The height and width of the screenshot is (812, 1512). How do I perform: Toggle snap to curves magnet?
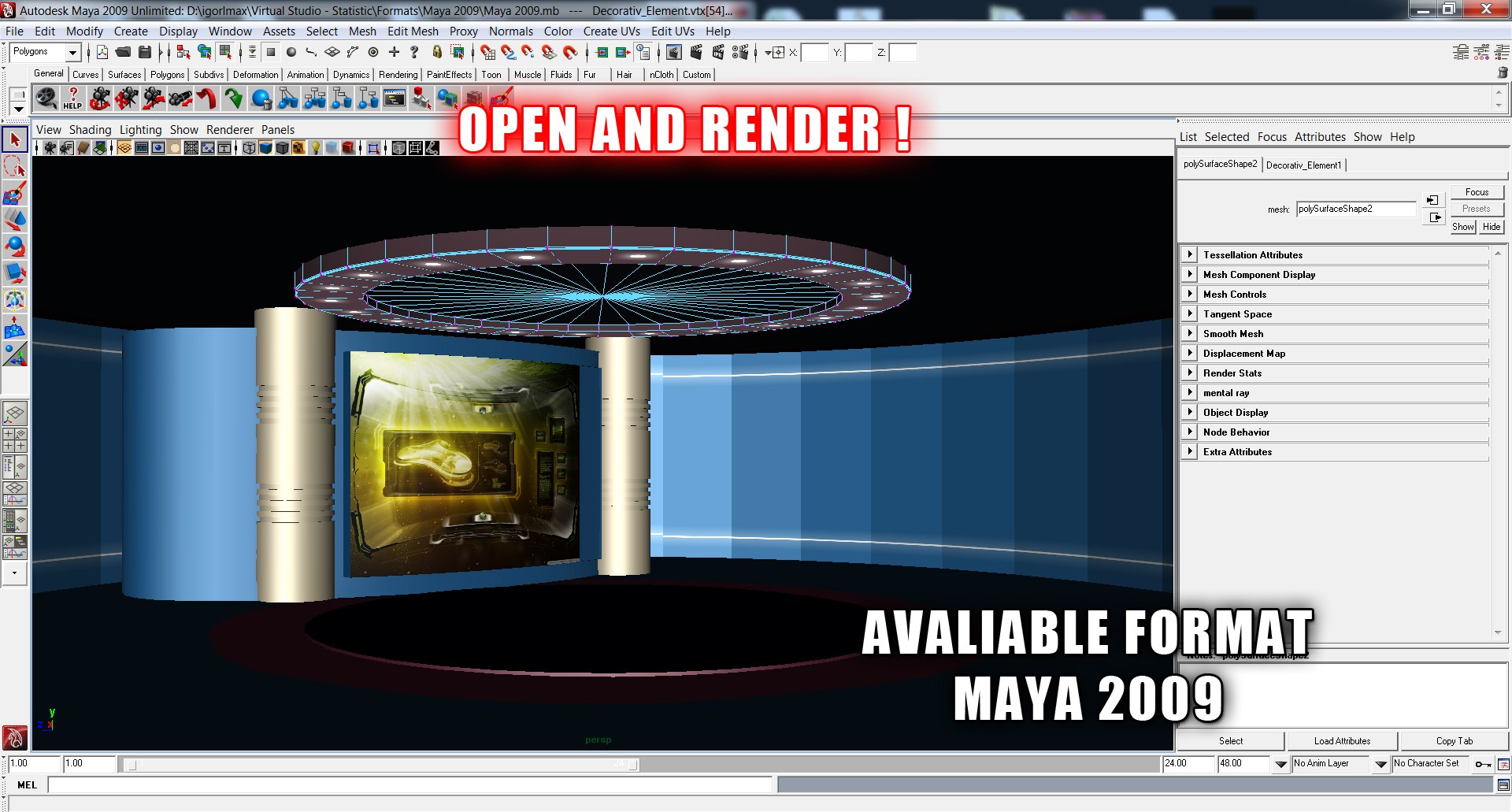coord(508,53)
